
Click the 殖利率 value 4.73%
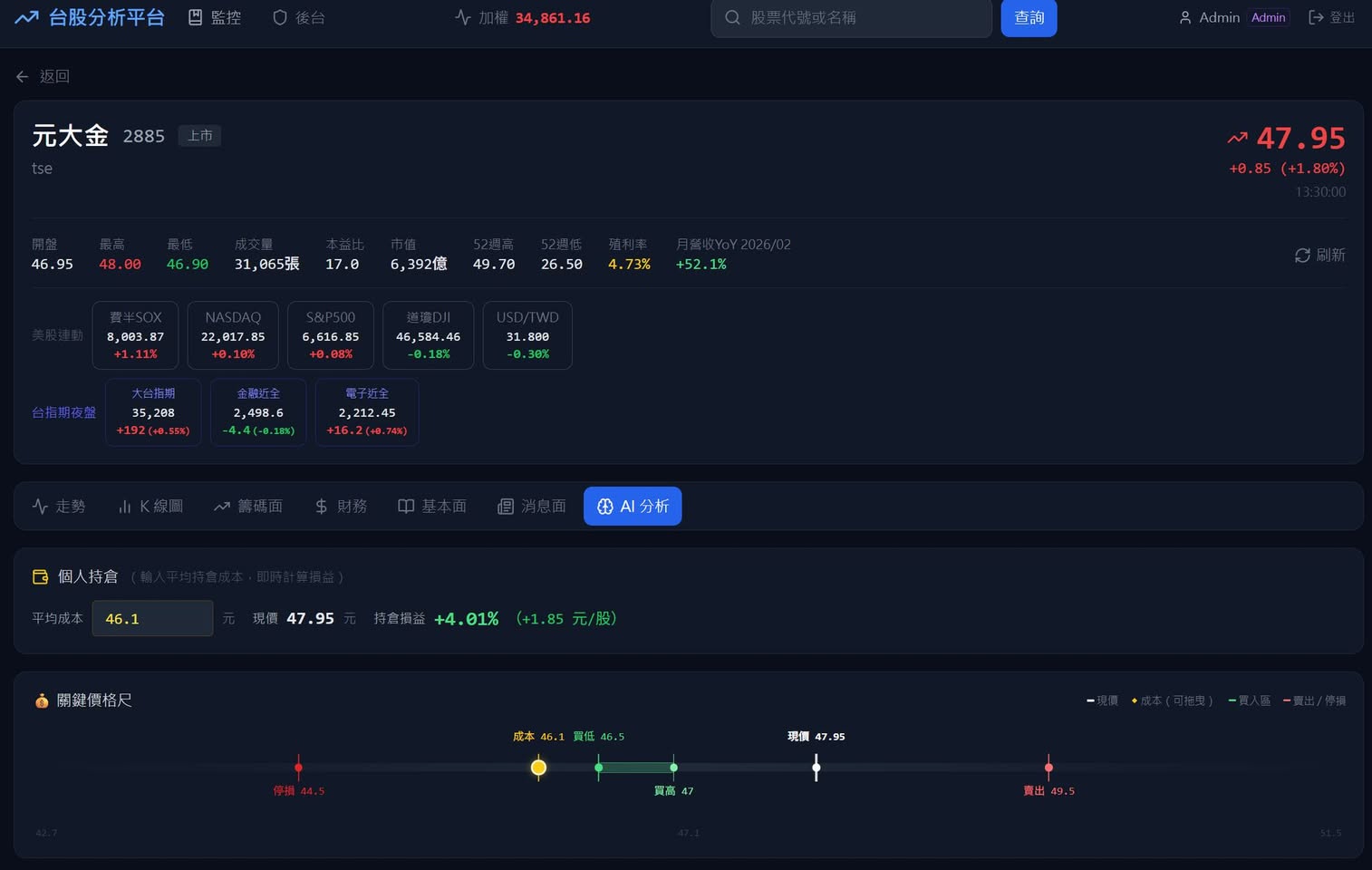coord(629,264)
